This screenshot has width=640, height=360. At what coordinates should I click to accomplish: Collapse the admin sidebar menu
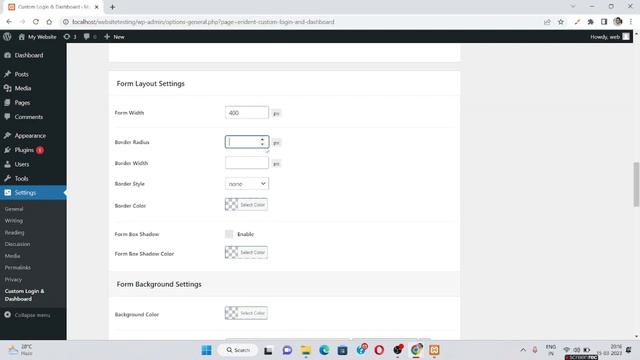point(27,315)
